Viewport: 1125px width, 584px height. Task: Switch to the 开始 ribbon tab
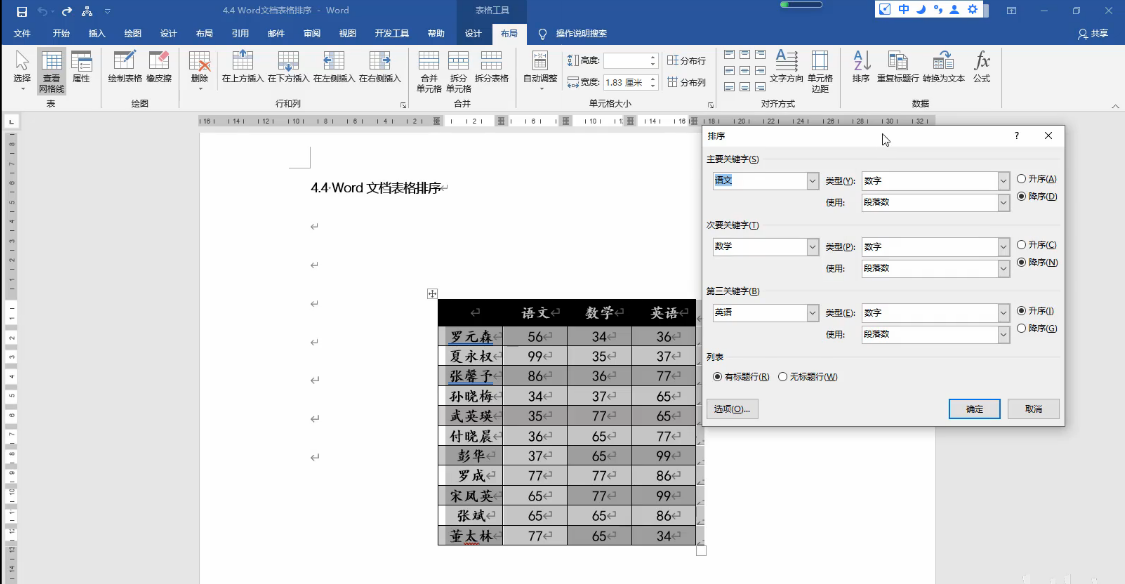tap(61, 33)
